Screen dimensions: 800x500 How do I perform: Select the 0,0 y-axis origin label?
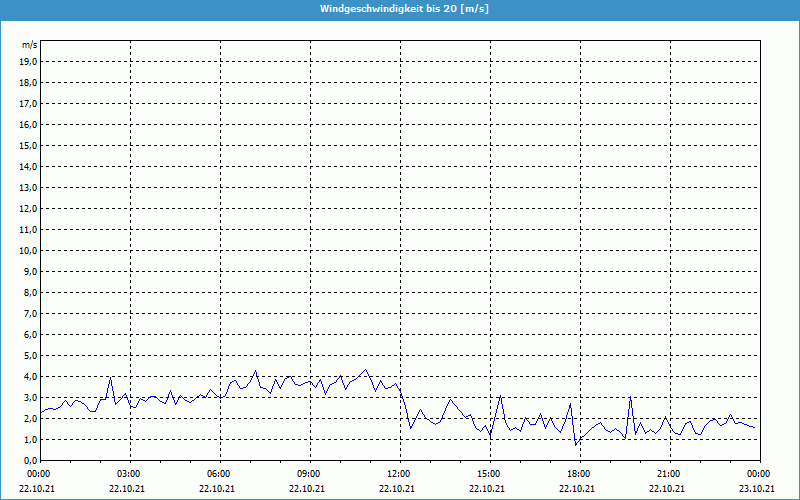[31, 460]
